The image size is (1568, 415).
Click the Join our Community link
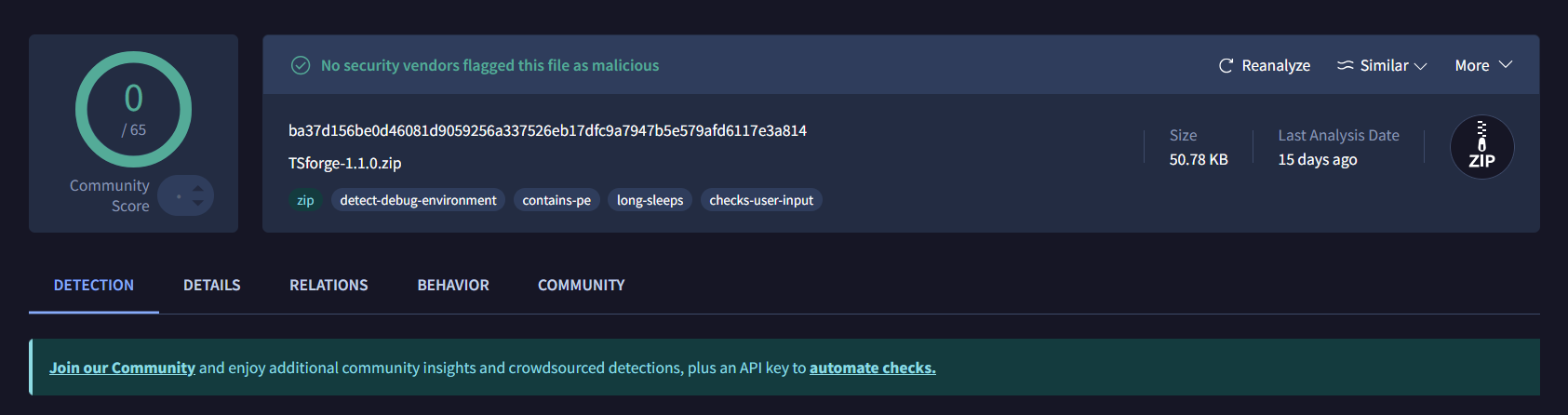[x=122, y=368]
